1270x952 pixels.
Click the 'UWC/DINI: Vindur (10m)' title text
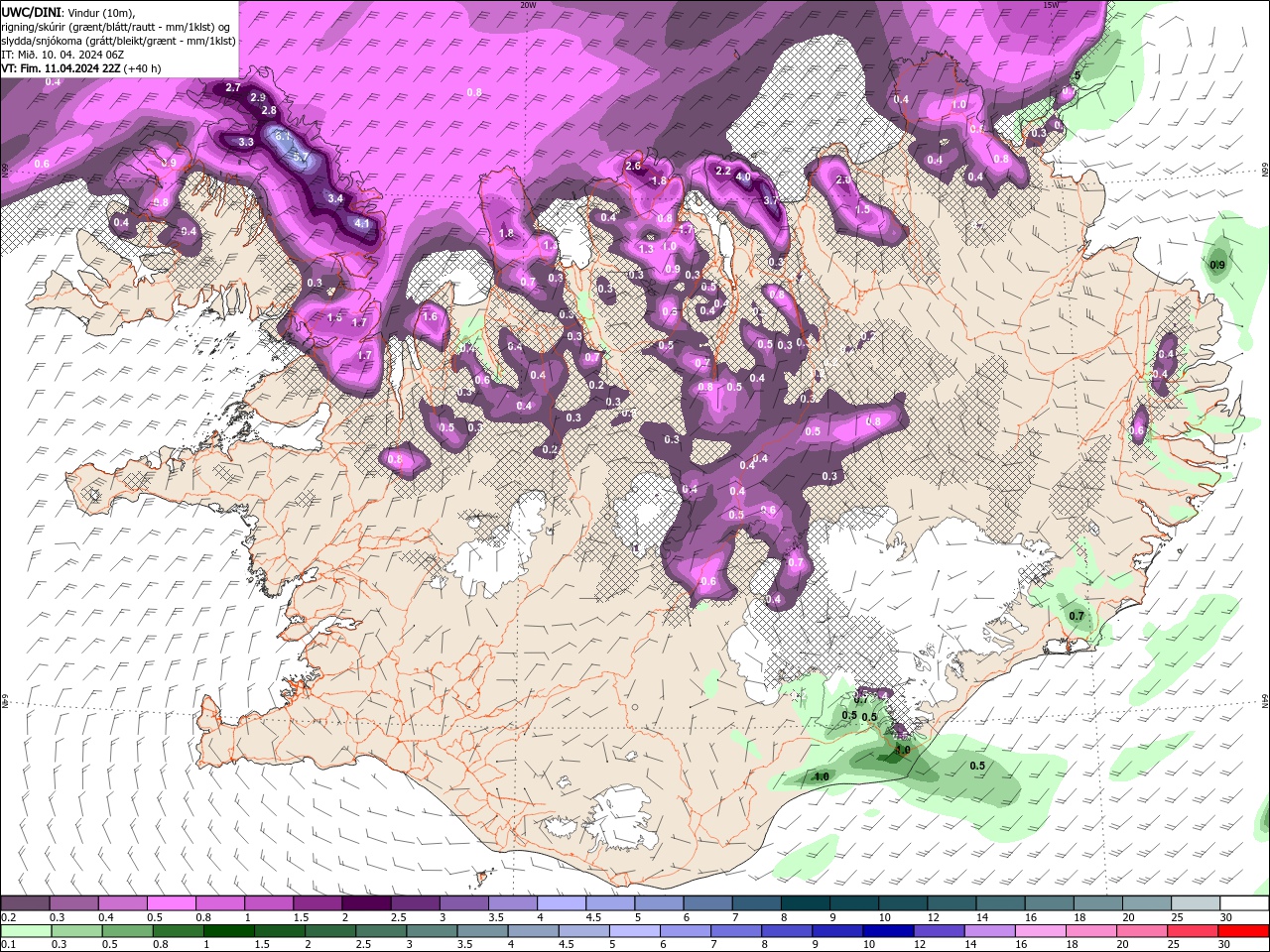pyautogui.click(x=67, y=12)
